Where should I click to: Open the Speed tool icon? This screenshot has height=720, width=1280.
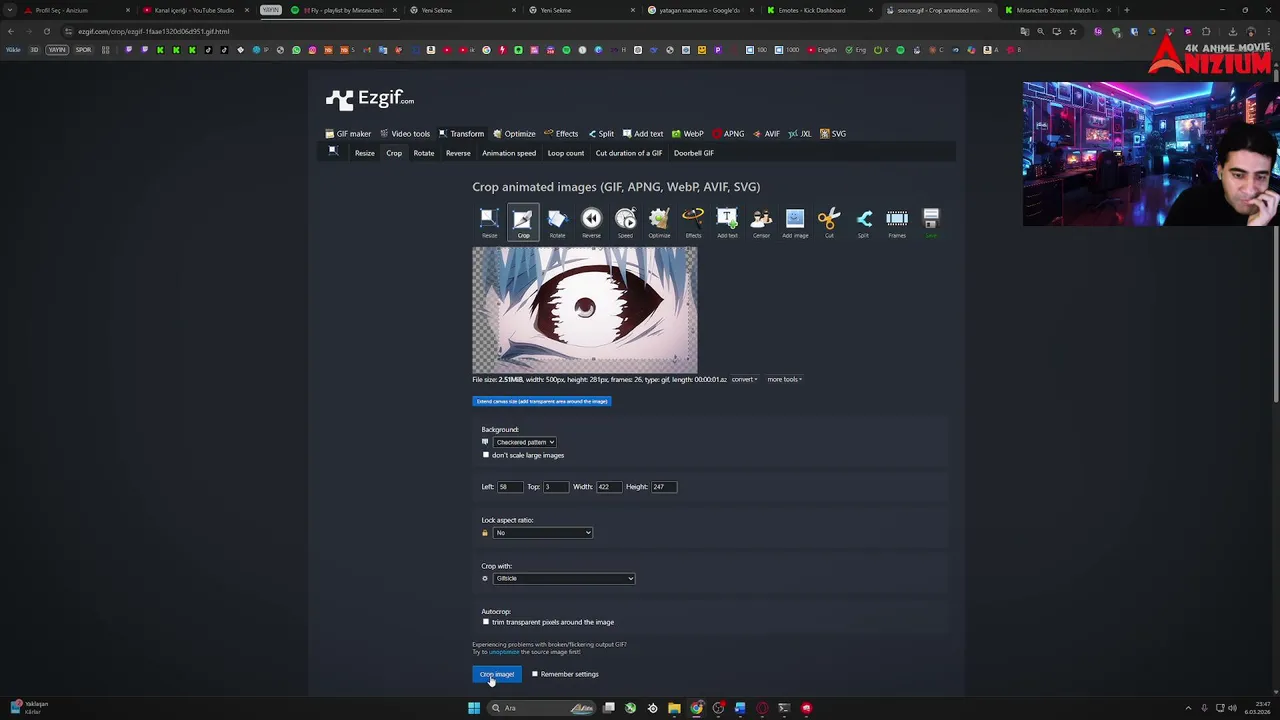pos(625,222)
